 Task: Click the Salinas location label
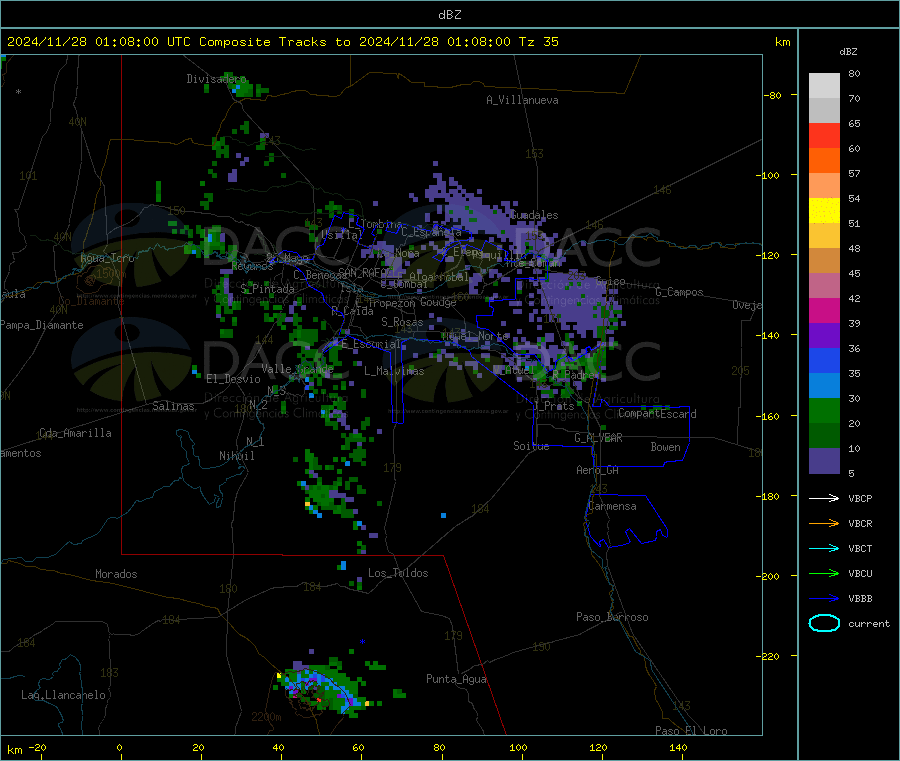(x=173, y=406)
